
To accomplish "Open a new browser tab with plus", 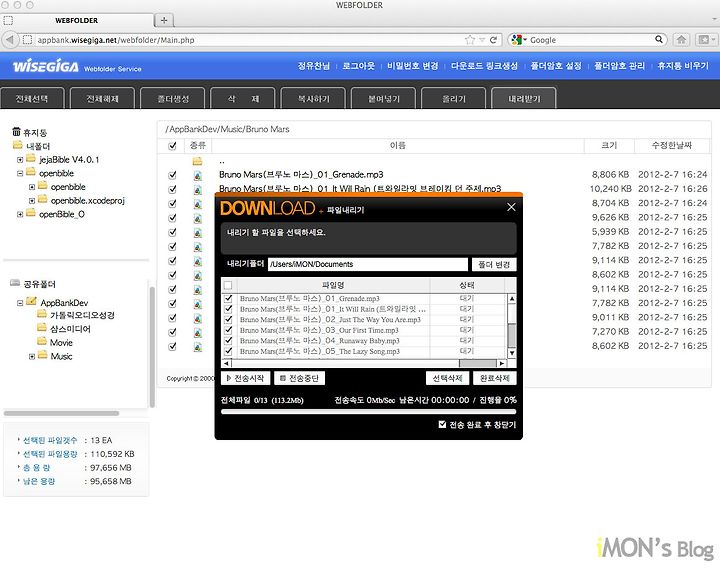I will 164,20.
